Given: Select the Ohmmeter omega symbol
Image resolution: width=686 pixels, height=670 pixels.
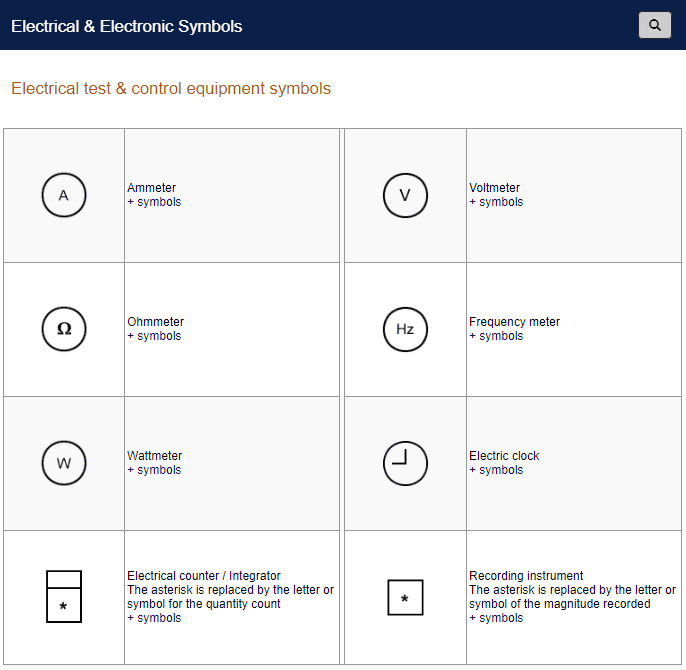Looking at the screenshot, I should [64, 329].
